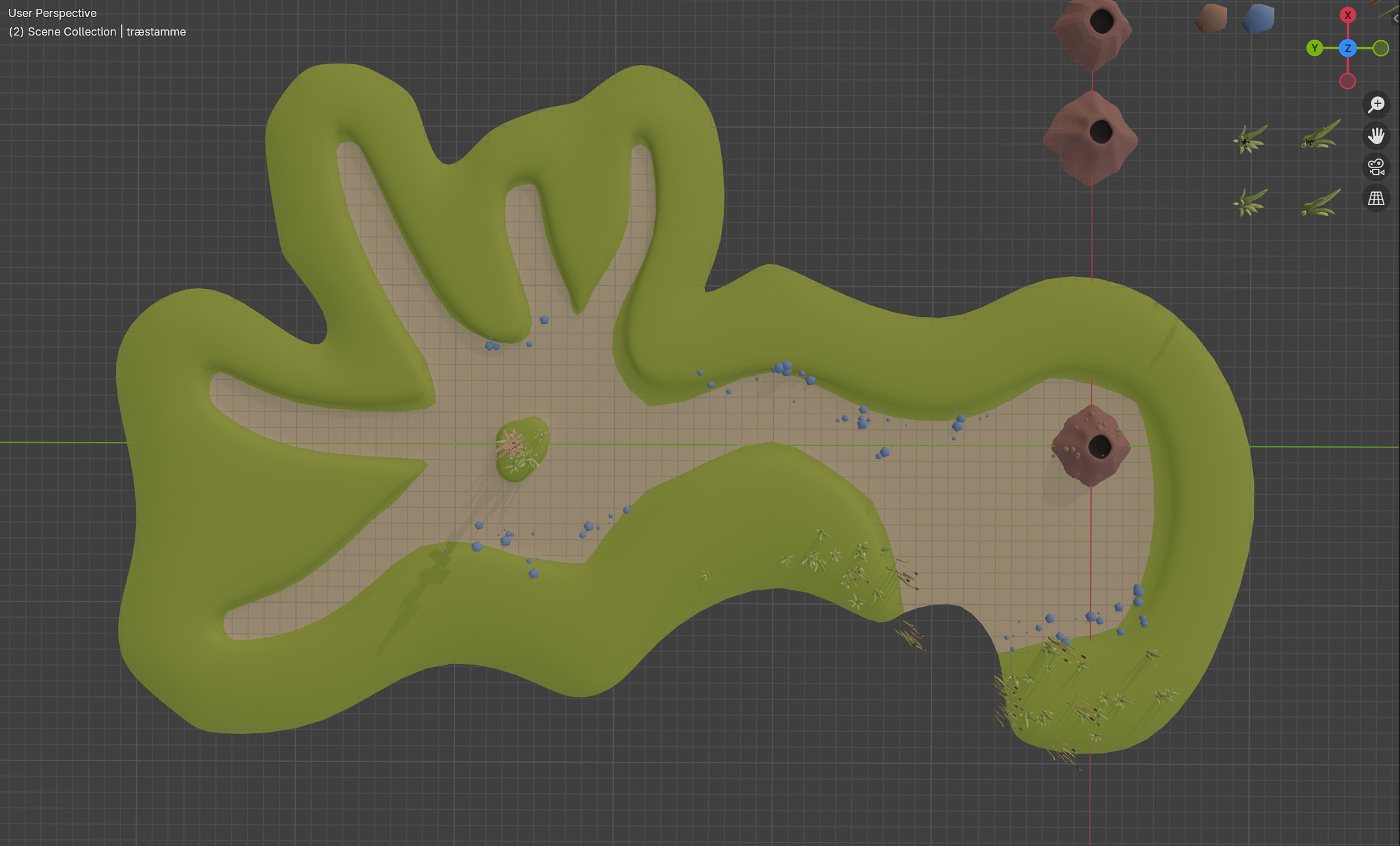Click the red X axis gizmo ball
Viewport: 1400px width, 846px height.
1347,15
